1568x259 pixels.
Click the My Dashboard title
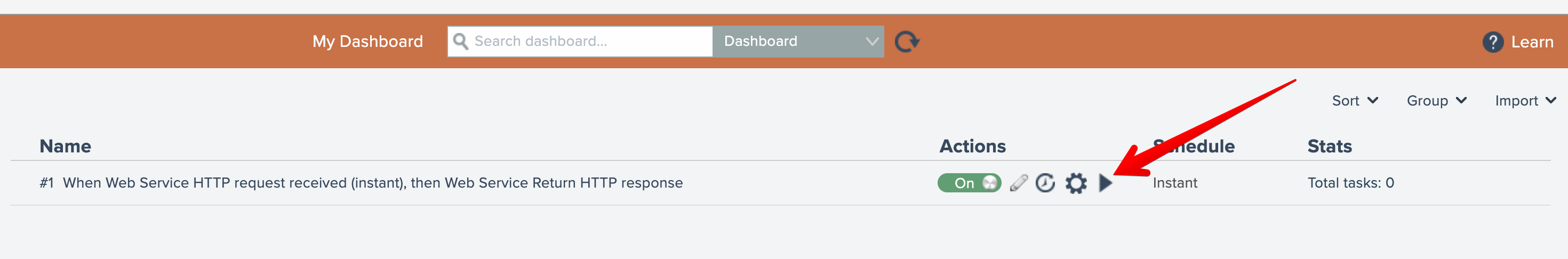(x=367, y=42)
